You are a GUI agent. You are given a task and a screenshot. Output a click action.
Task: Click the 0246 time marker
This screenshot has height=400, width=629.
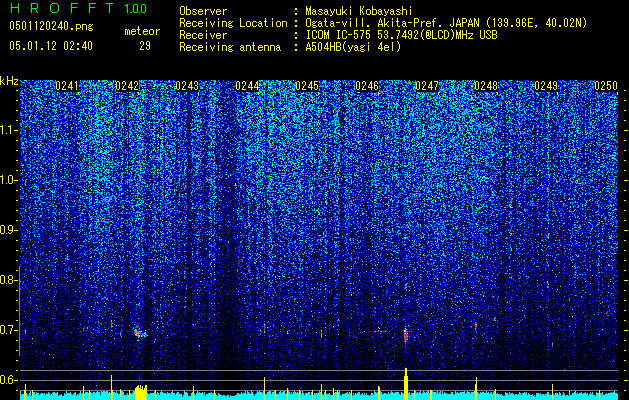pos(367,86)
